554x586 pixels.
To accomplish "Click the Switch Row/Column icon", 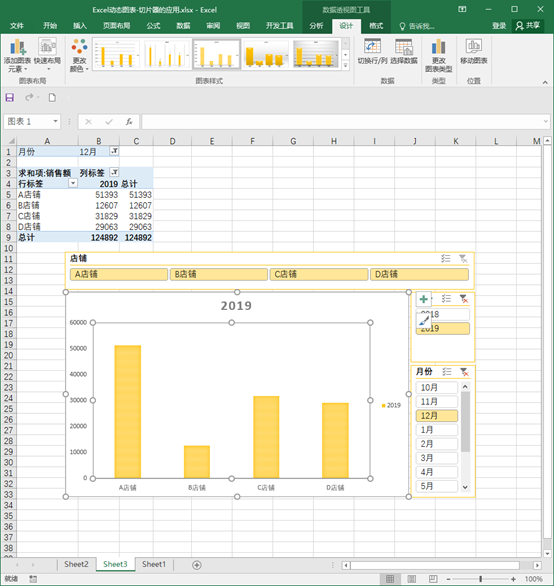I will (372, 51).
